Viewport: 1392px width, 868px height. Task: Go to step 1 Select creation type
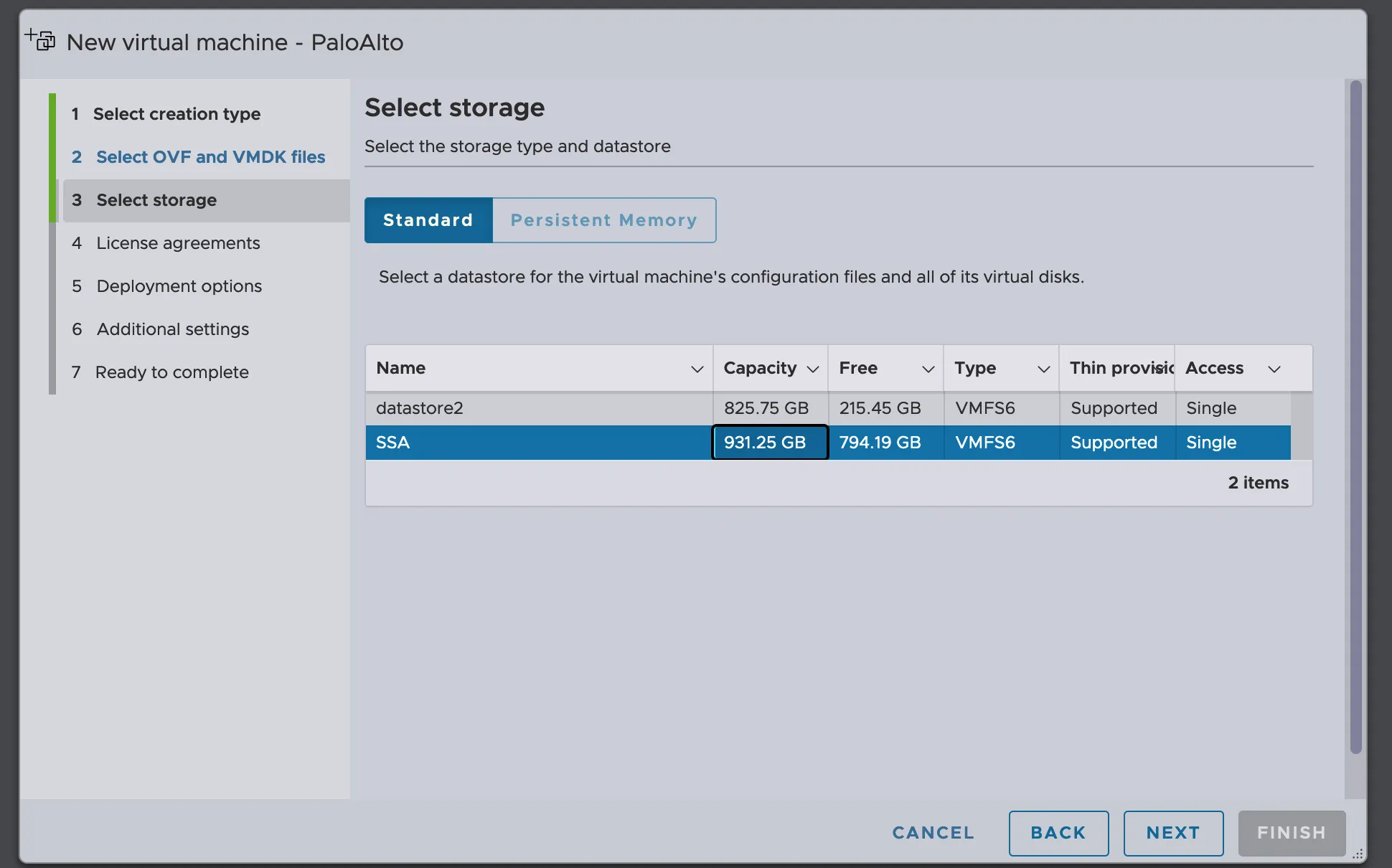(x=177, y=114)
